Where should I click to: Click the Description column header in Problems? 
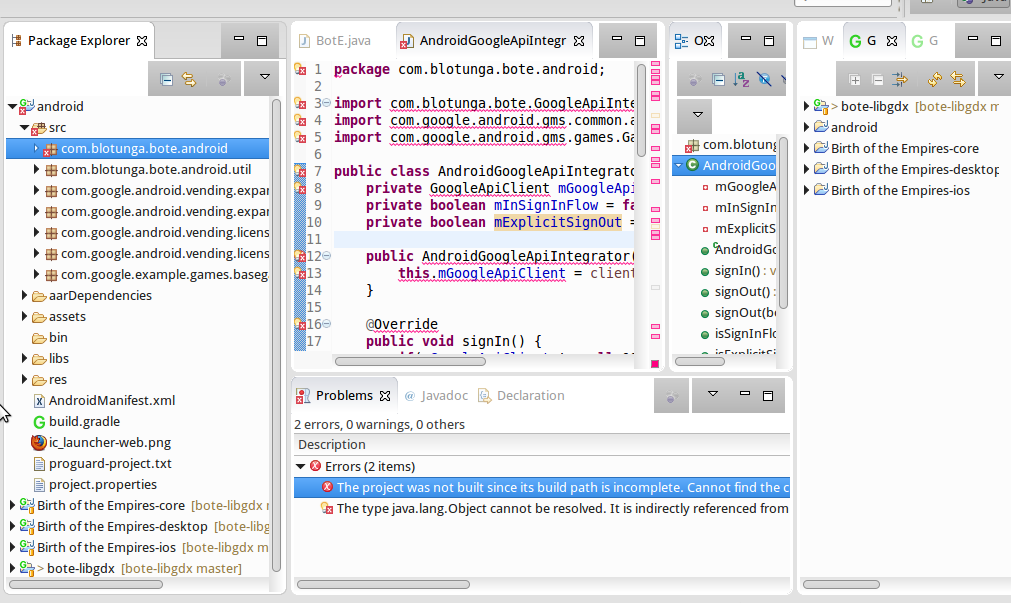coord(542,444)
